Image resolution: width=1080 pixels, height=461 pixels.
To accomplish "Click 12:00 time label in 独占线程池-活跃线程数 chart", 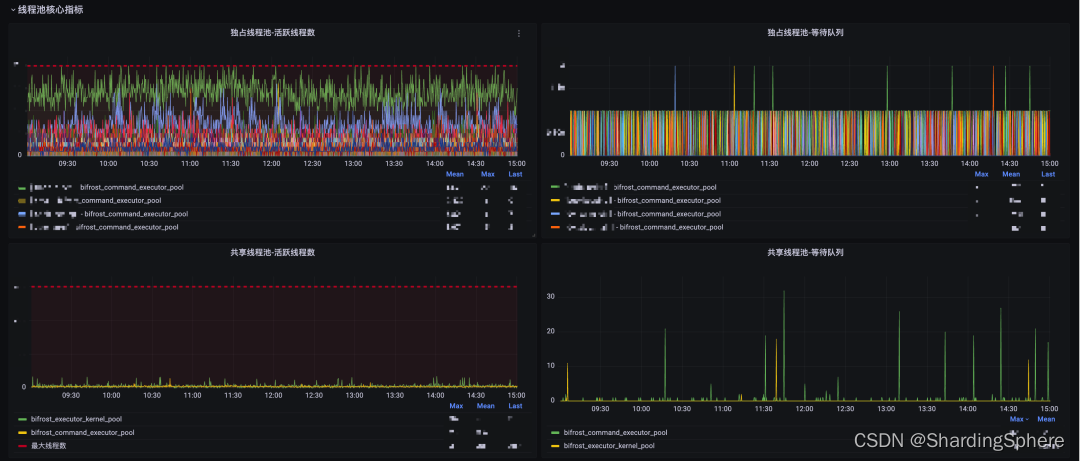I will (271, 163).
